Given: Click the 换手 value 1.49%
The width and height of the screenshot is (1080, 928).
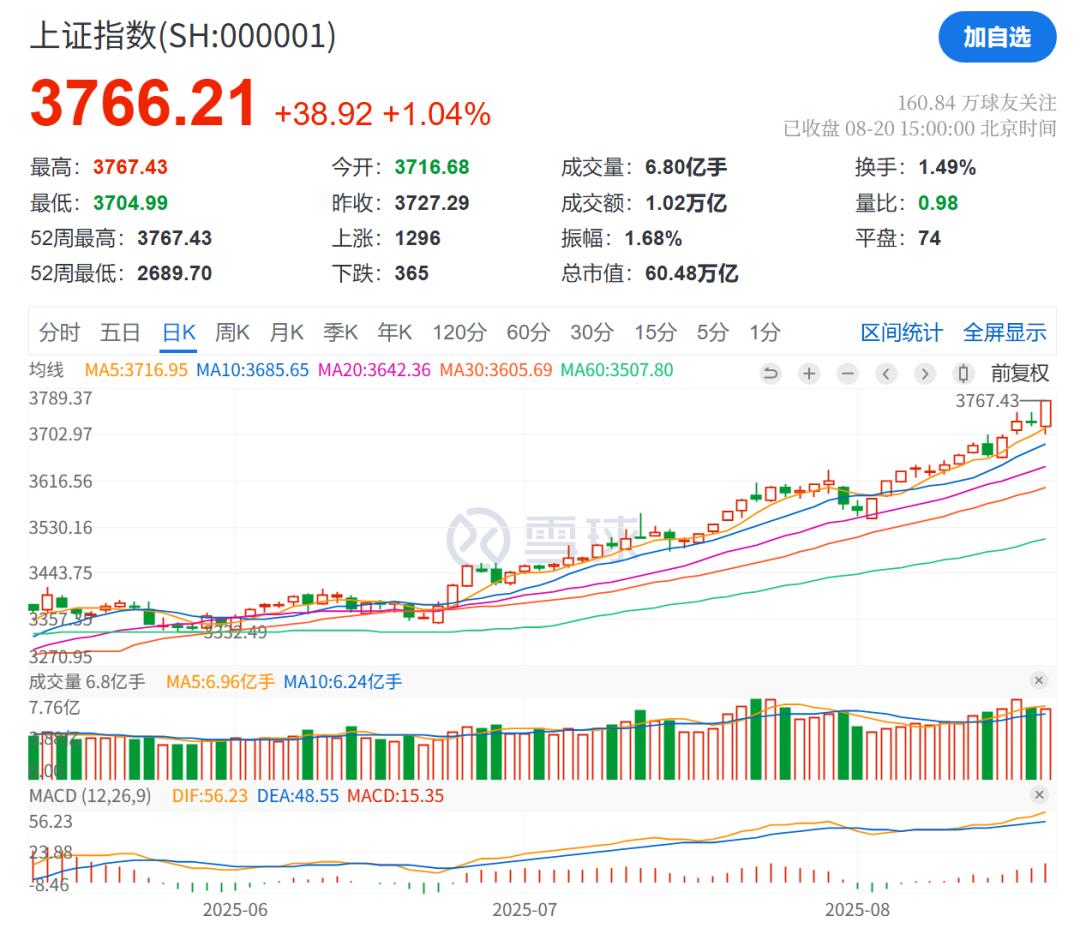Looking at the screenshot, I should [x=947, y=167].
